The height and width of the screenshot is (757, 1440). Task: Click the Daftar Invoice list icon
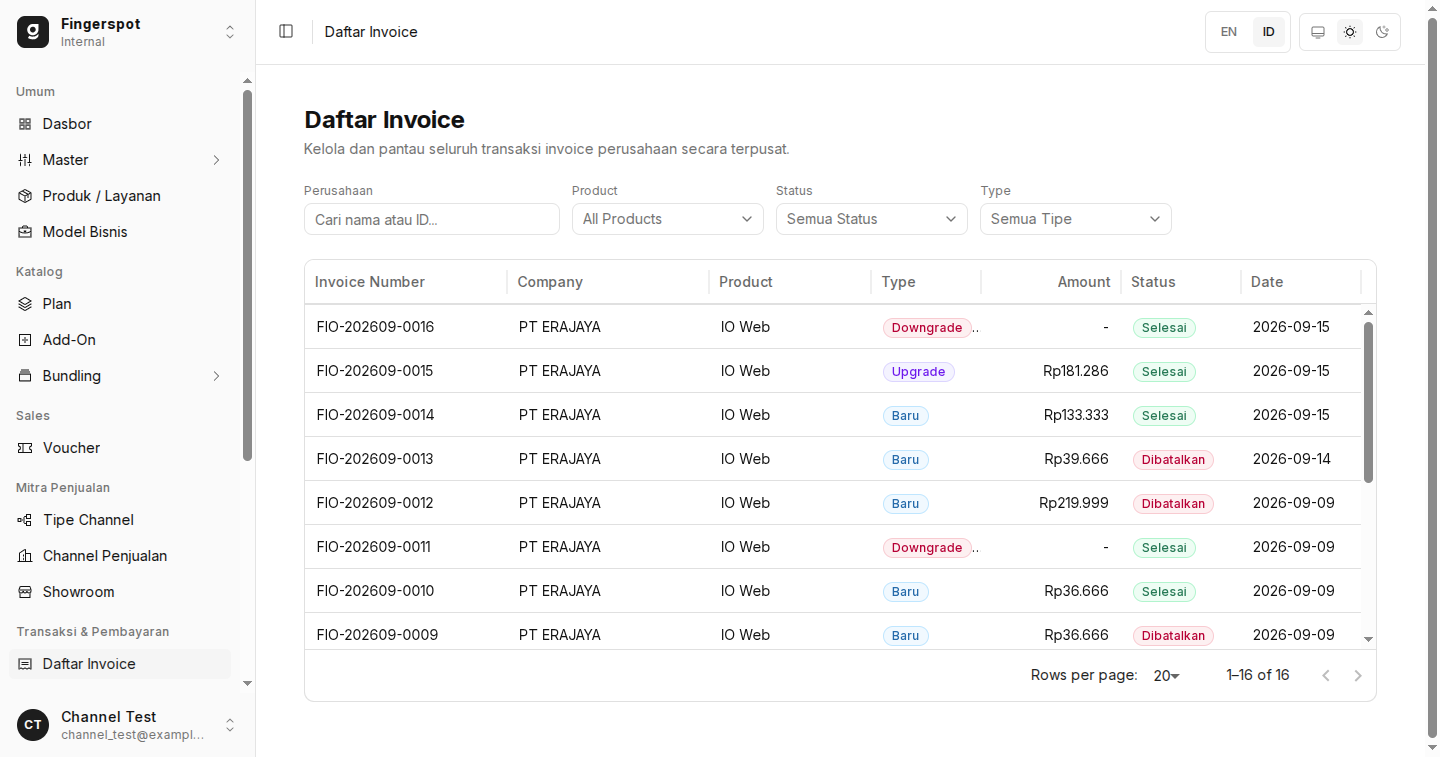point(25,664)
